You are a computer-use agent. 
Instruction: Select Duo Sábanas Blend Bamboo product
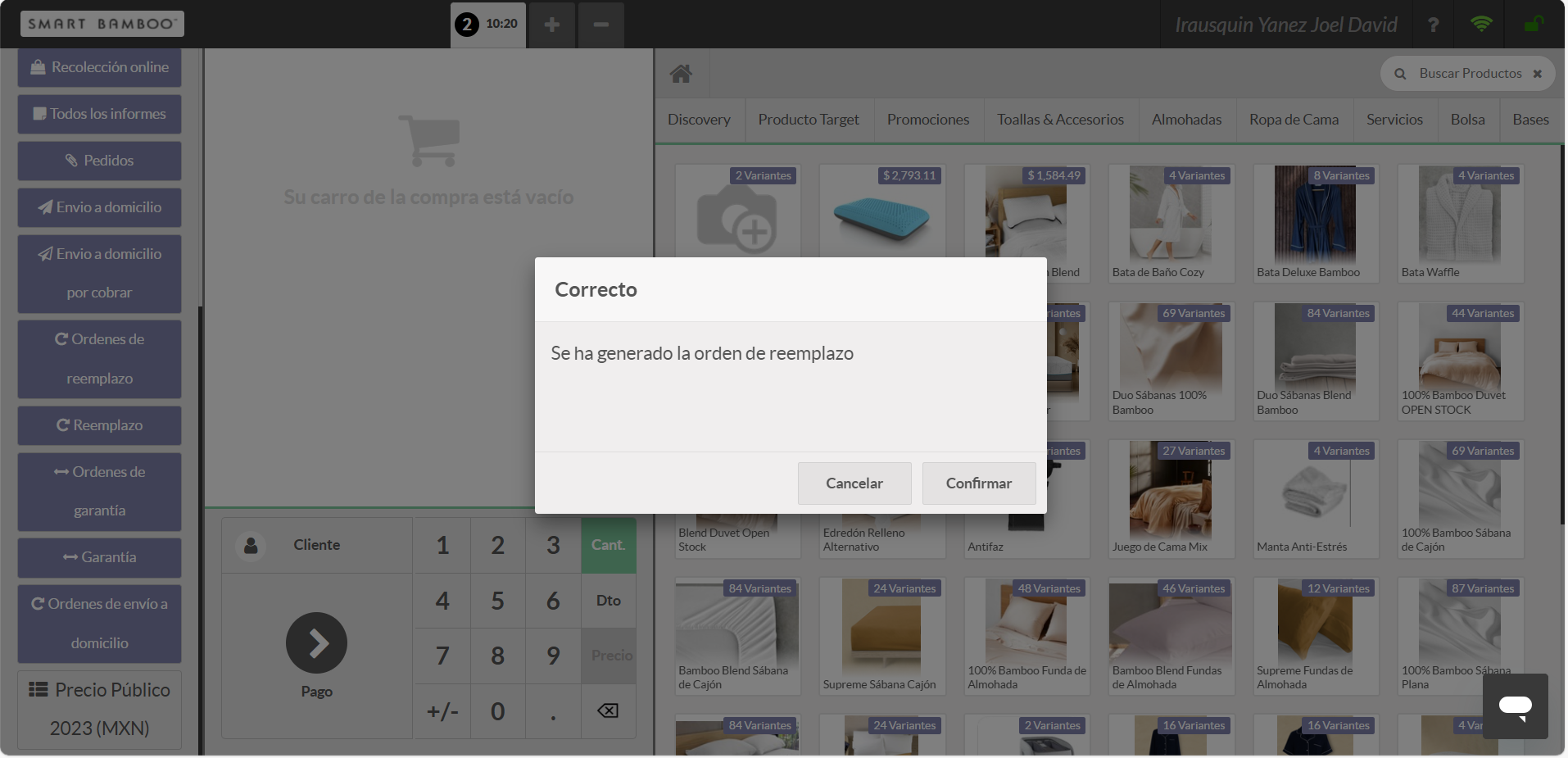[1316, 361]
